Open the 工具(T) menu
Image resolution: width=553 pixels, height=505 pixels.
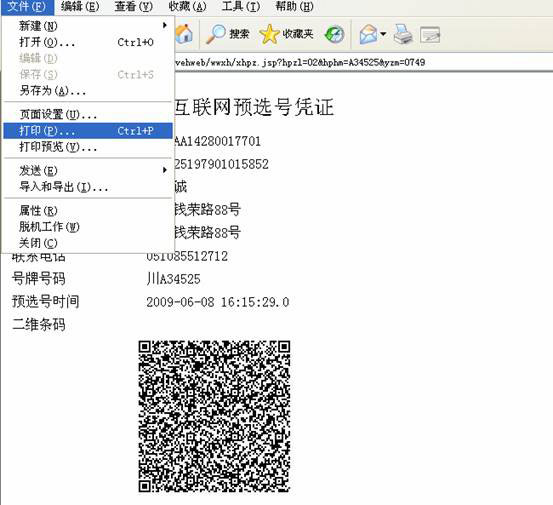point(241,6)
